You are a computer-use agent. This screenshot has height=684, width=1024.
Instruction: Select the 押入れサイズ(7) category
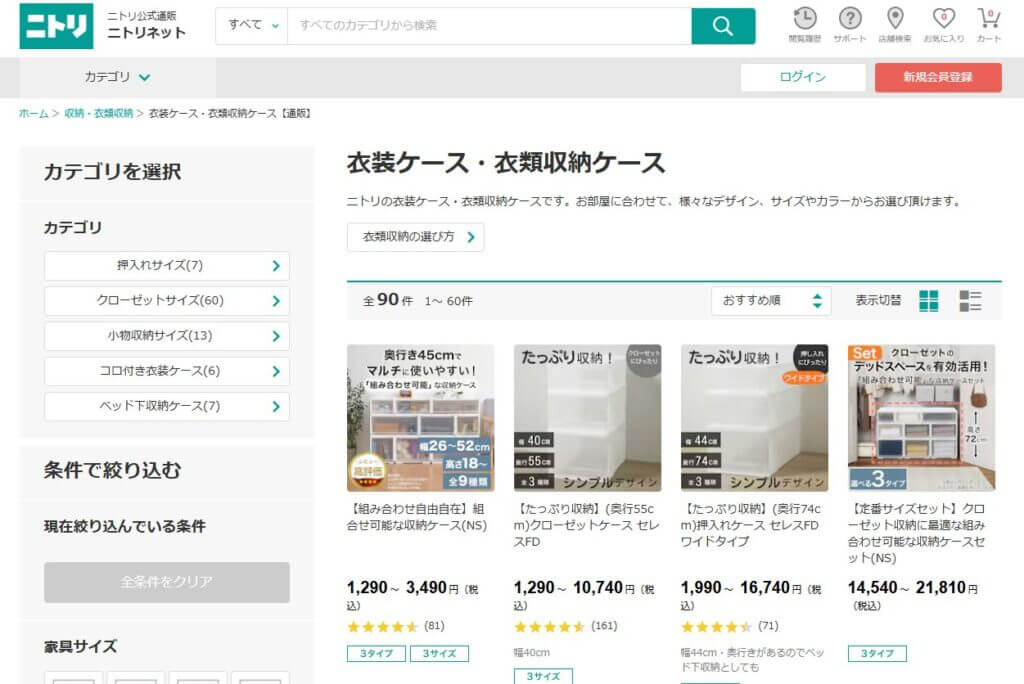(x=166, y=266)
